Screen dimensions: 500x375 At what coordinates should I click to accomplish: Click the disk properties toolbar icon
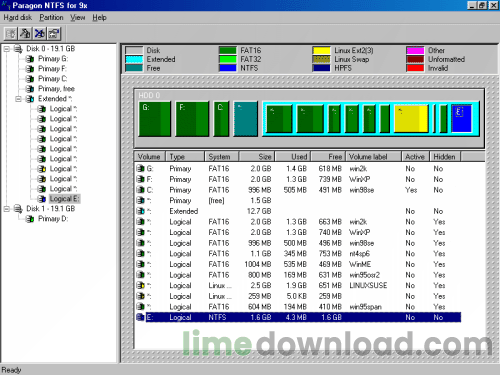point(54,33)
